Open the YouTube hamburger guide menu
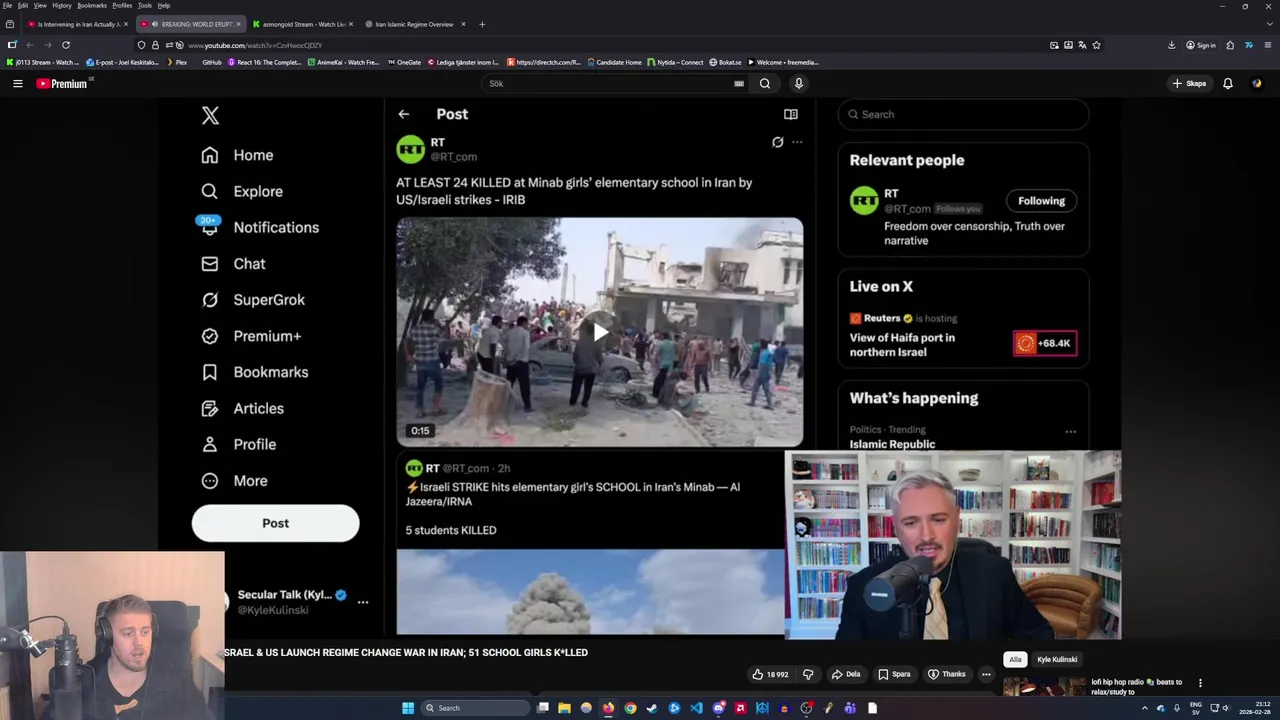1280x720 pixels. [17, 84]
